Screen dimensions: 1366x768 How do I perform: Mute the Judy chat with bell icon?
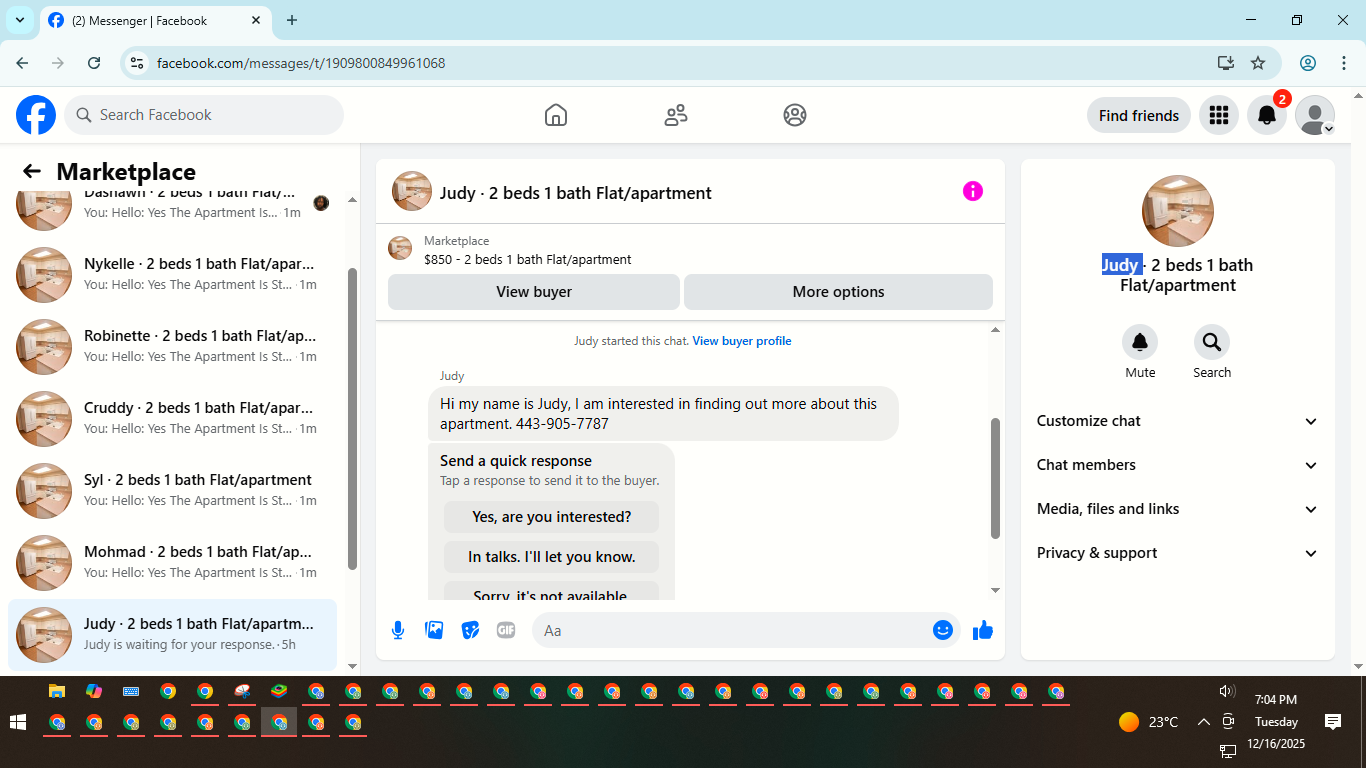tap(1140, 343)
